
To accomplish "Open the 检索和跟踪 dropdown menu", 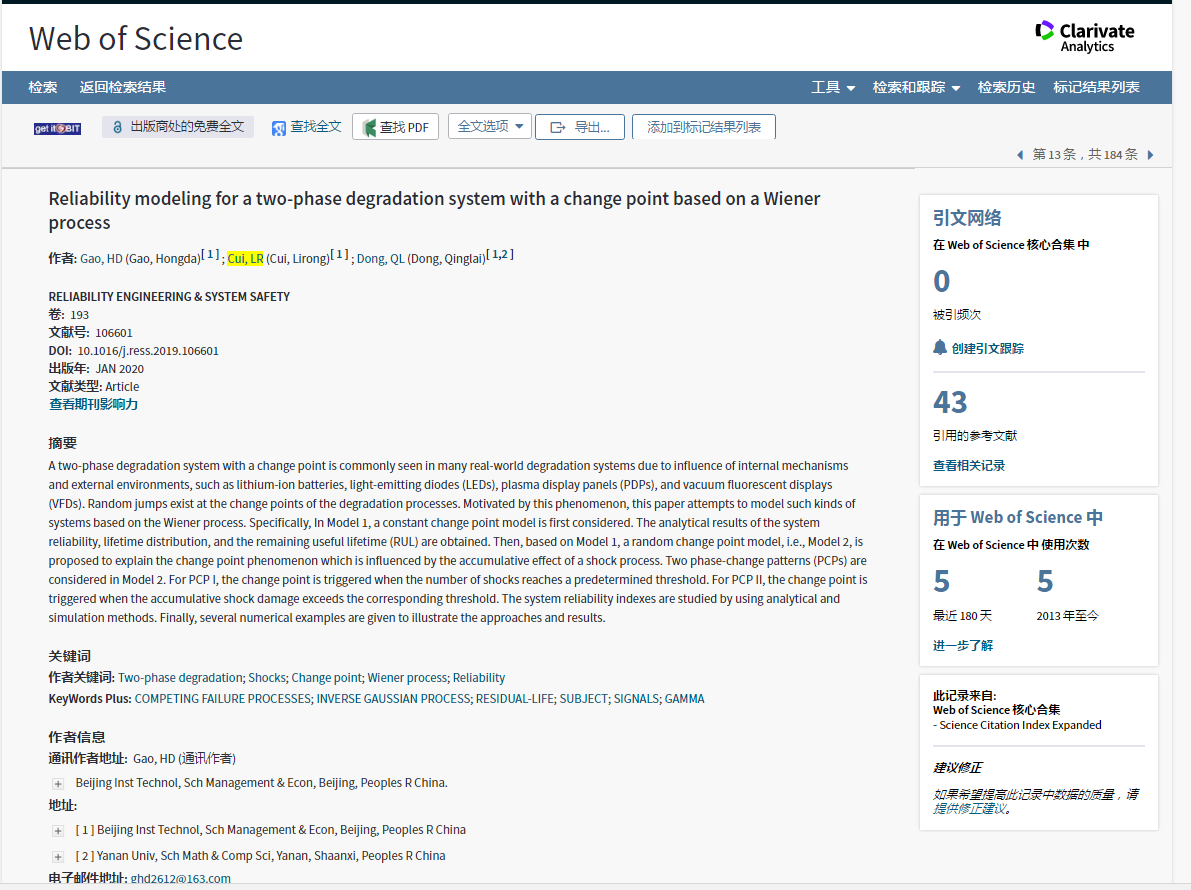I will coord(916,87).
